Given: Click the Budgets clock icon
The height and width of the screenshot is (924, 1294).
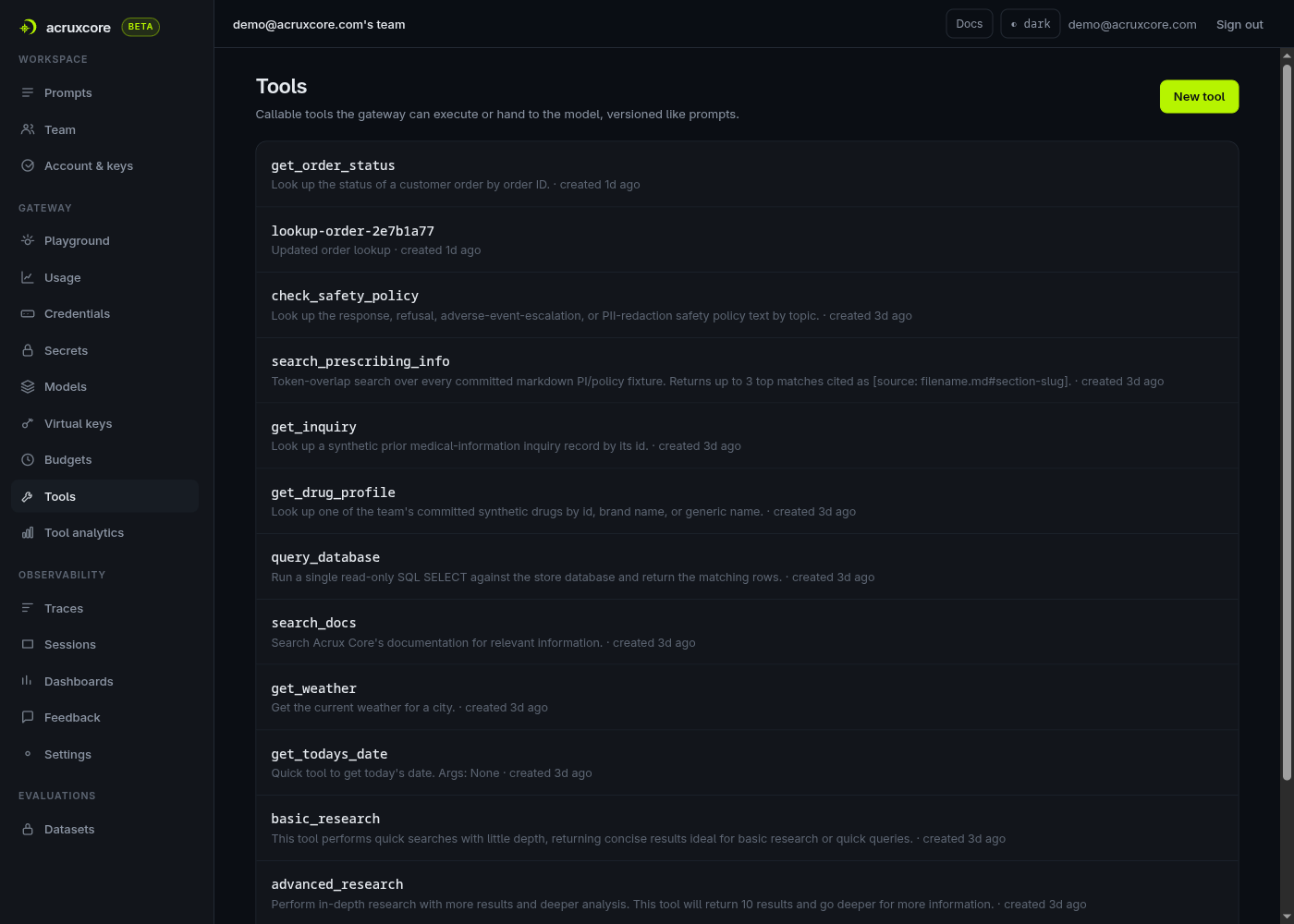Looking at the screenshot, I should pos(28,459).
